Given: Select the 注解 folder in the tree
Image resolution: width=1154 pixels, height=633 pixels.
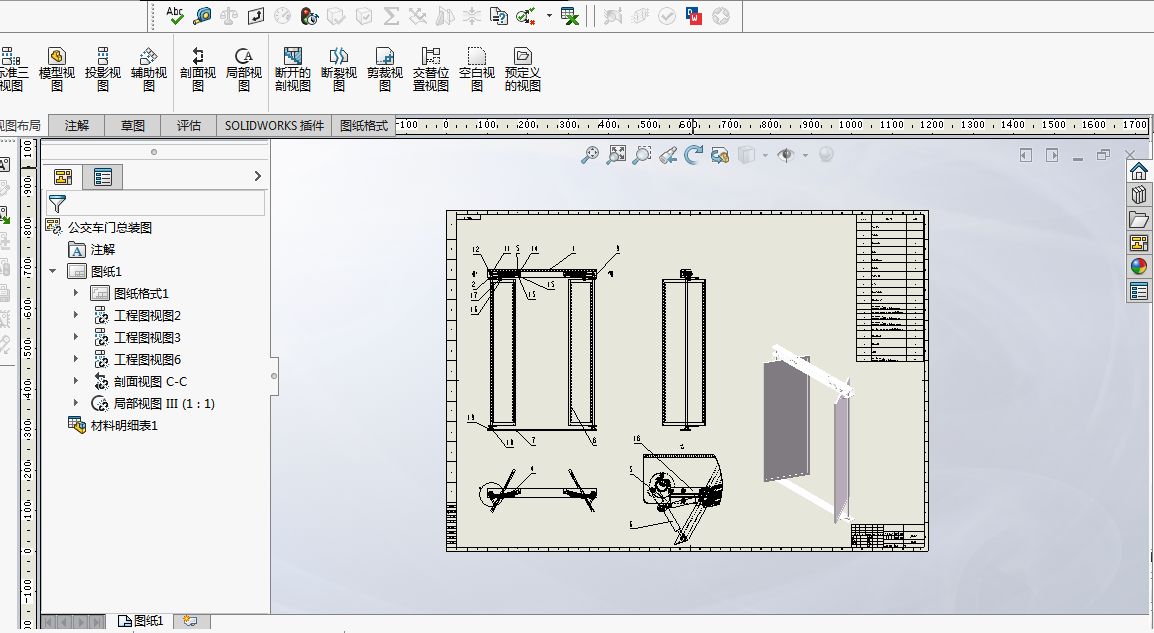Looking at the screenshot, I should (x=102, y=250).
